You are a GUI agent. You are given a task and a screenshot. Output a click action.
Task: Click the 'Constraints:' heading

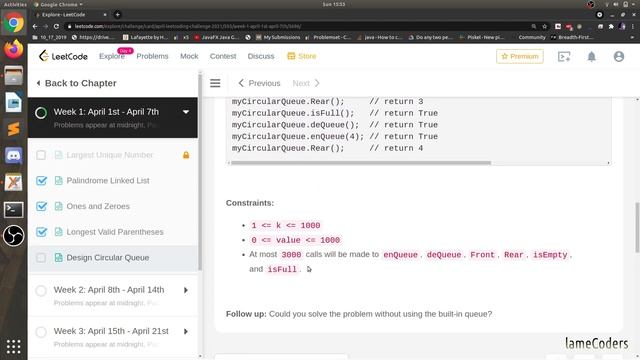click(x=250, y=203)
